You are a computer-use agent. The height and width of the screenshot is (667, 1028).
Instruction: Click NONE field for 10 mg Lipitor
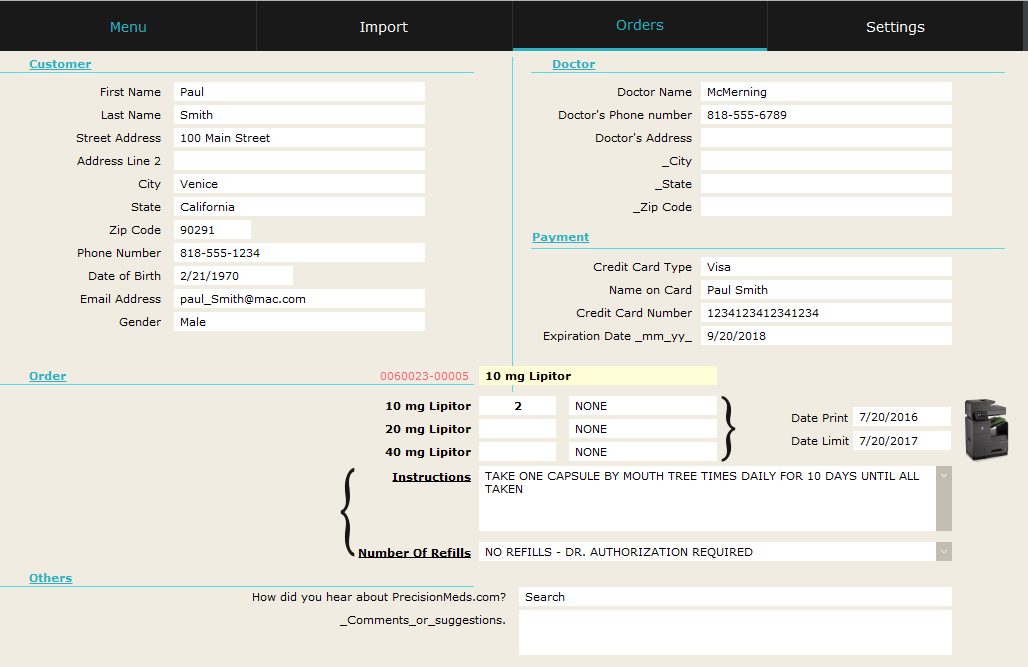(x=642, y=406)
